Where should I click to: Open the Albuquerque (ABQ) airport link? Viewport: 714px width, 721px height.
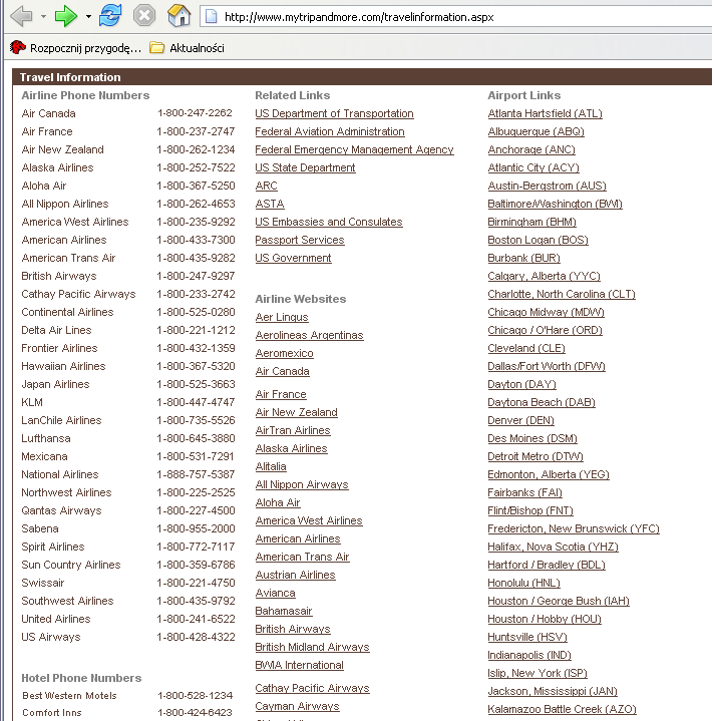point(536,132)
